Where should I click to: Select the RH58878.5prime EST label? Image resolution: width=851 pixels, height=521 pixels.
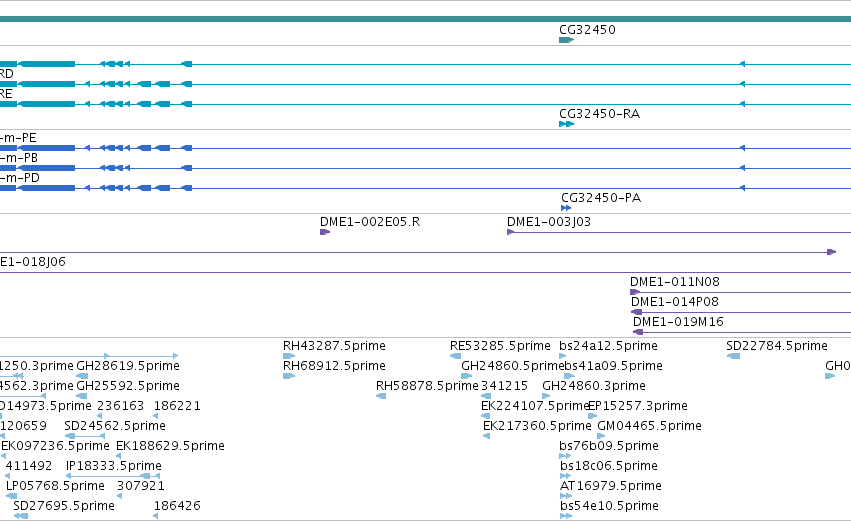[427, 386]
